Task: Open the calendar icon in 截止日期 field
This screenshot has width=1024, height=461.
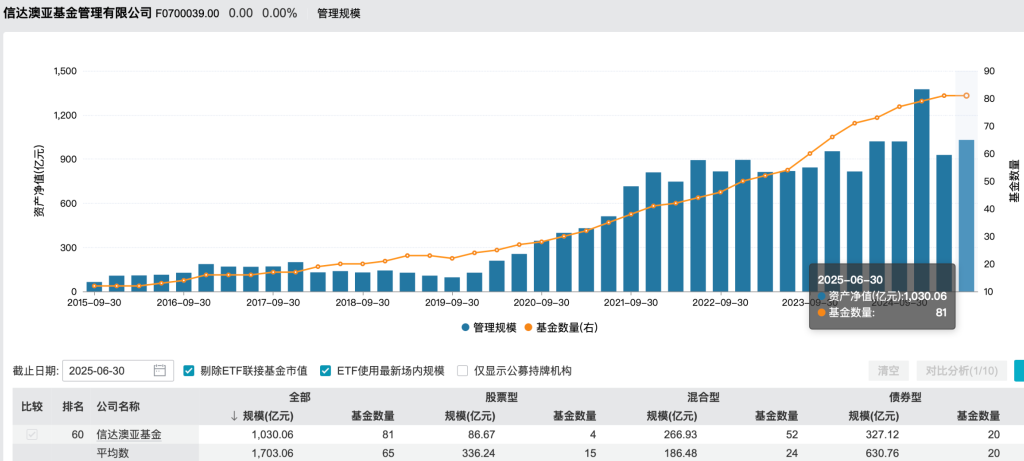Action: coord(159,371)
